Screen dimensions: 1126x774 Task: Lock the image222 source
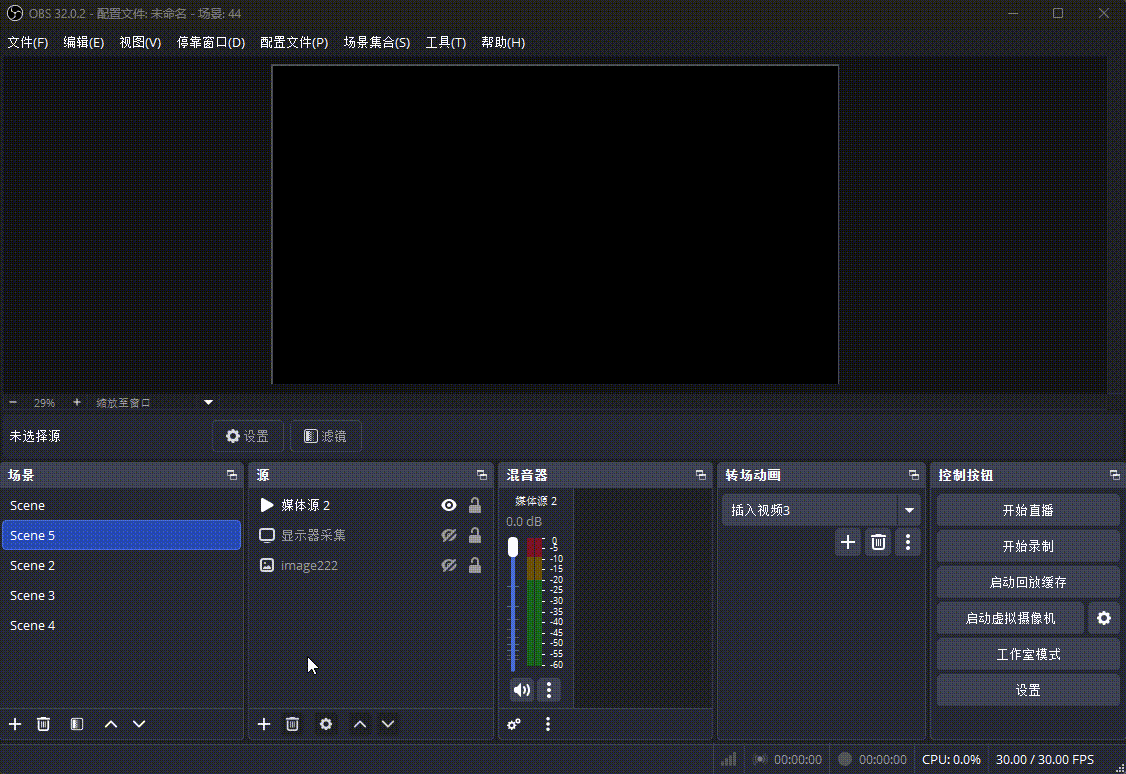[475, 565]
